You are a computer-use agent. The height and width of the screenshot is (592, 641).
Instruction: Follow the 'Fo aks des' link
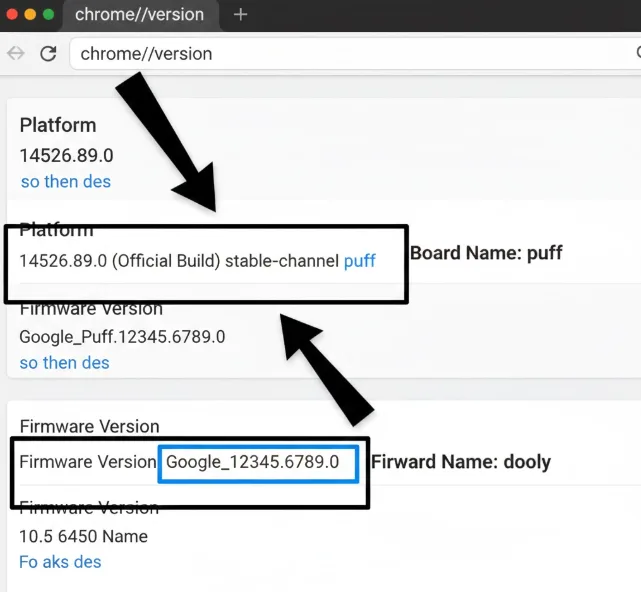point(60,562)
